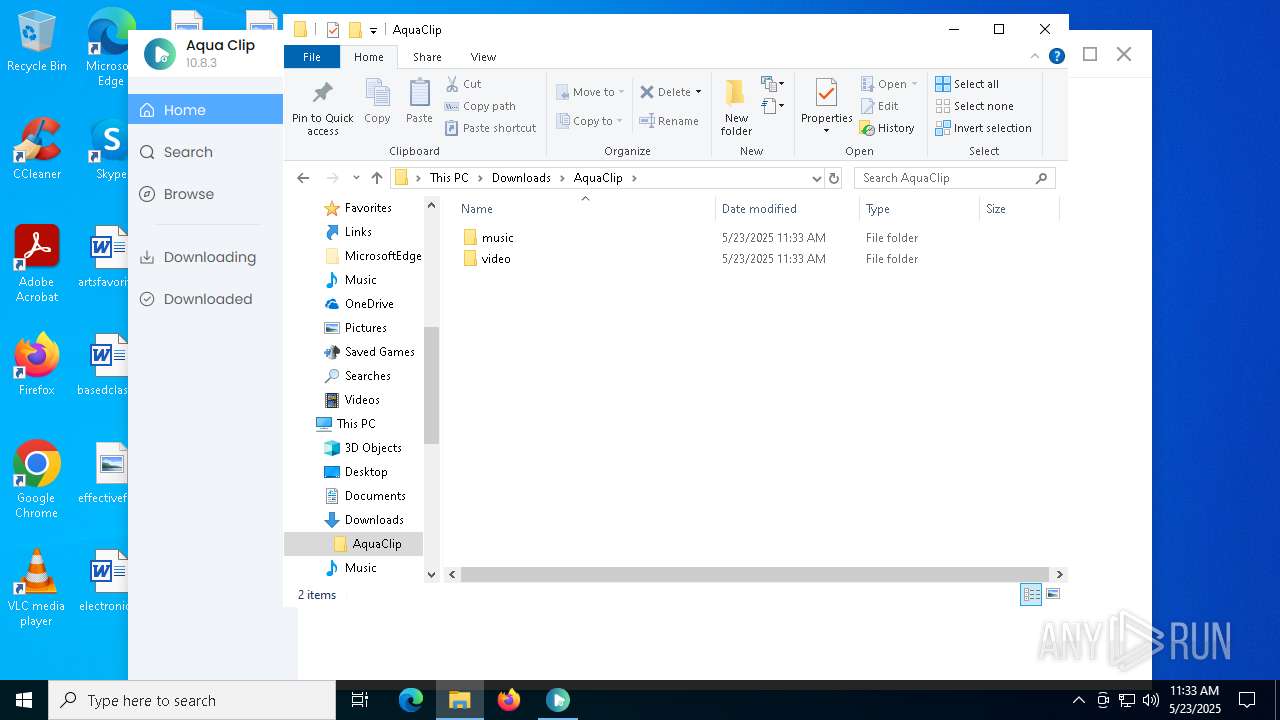Open Explorer Help icon
Screen dimensions: 1280x720
click(1056, 57)
